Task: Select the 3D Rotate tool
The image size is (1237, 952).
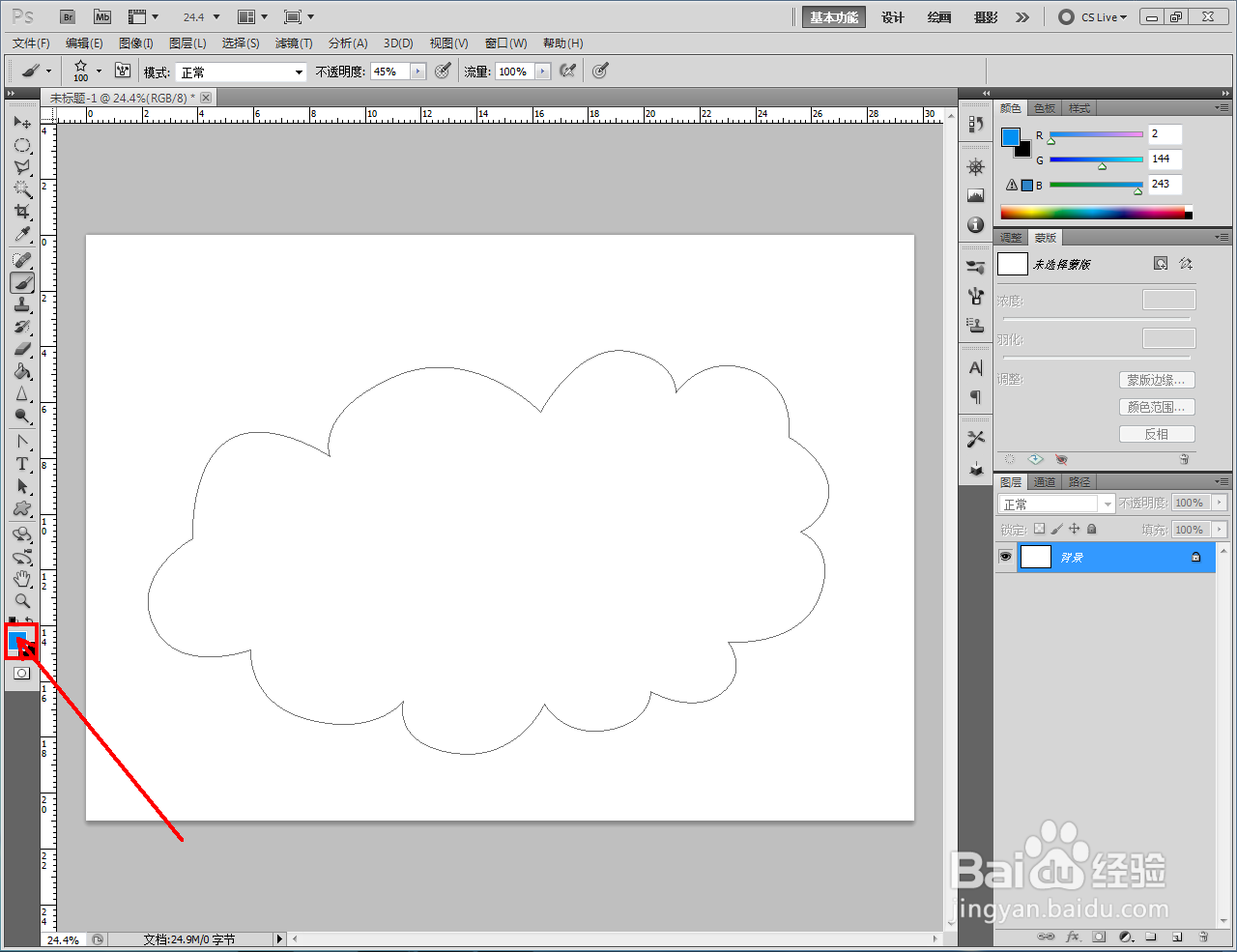Action: (22, 534)
